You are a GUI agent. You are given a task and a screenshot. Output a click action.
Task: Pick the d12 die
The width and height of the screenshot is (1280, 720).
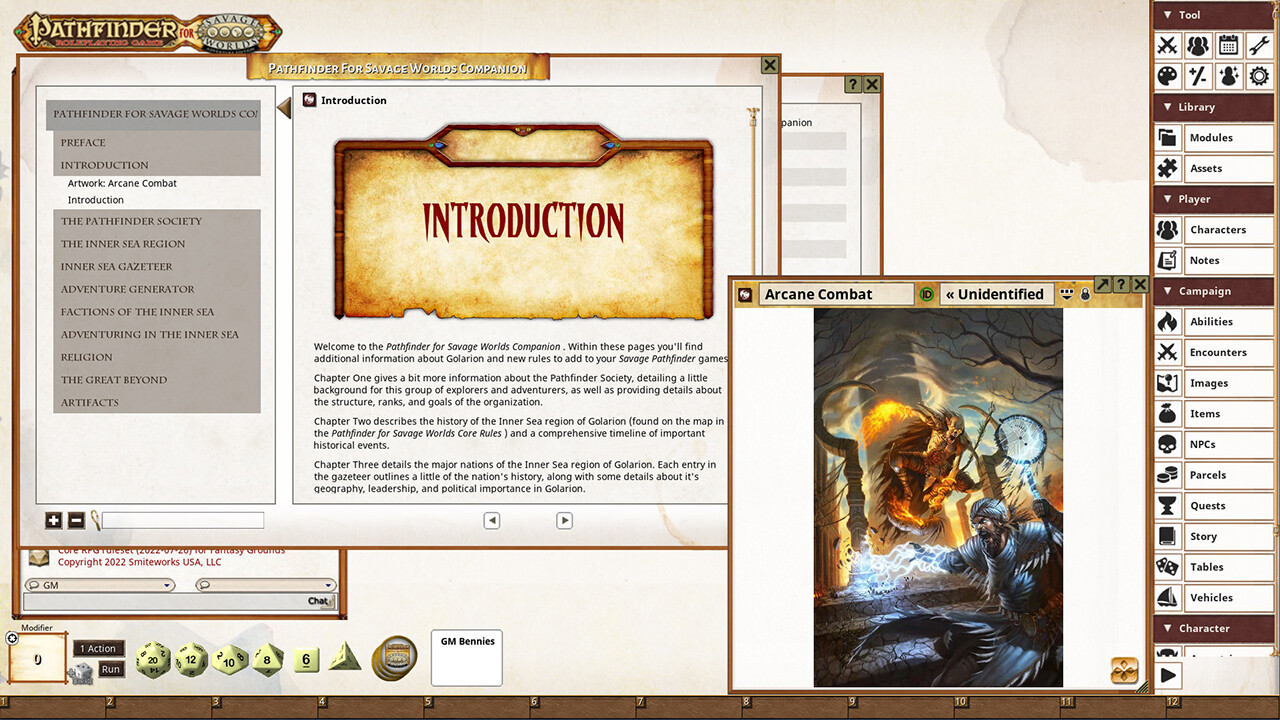pyautogui.click(x=191, y=660)
